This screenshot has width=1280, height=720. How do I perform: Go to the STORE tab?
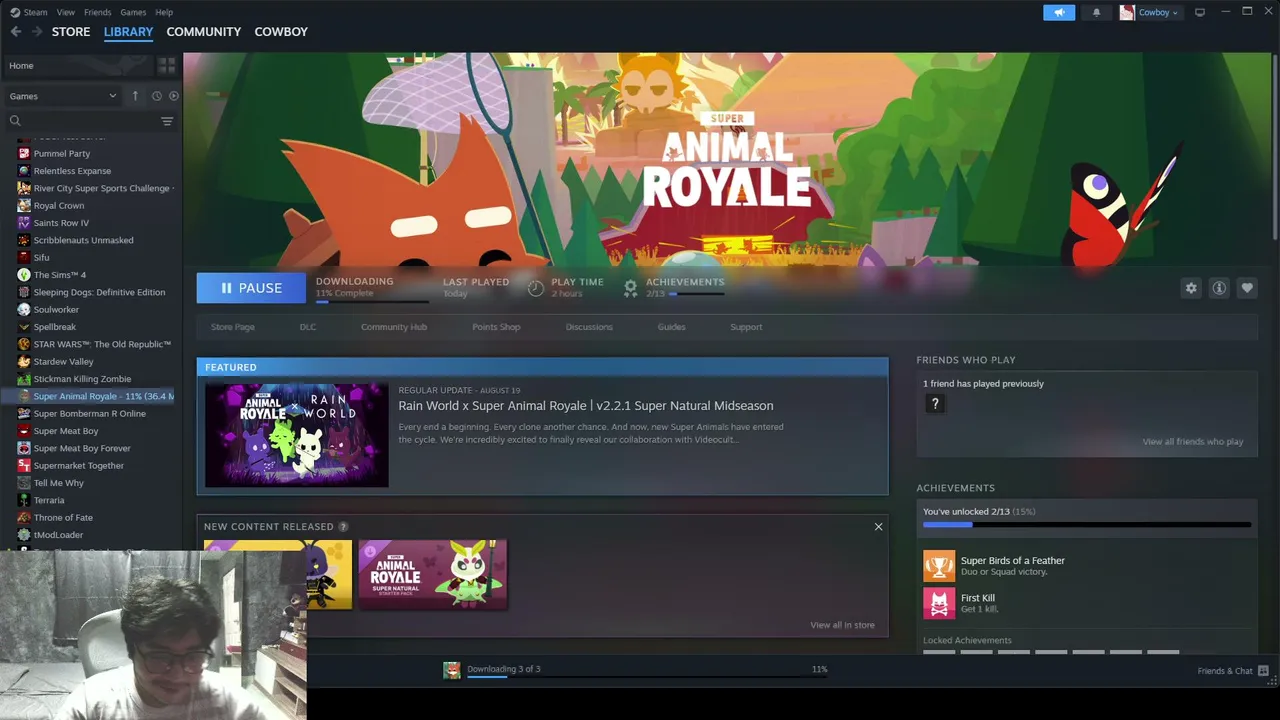[71, 32]
